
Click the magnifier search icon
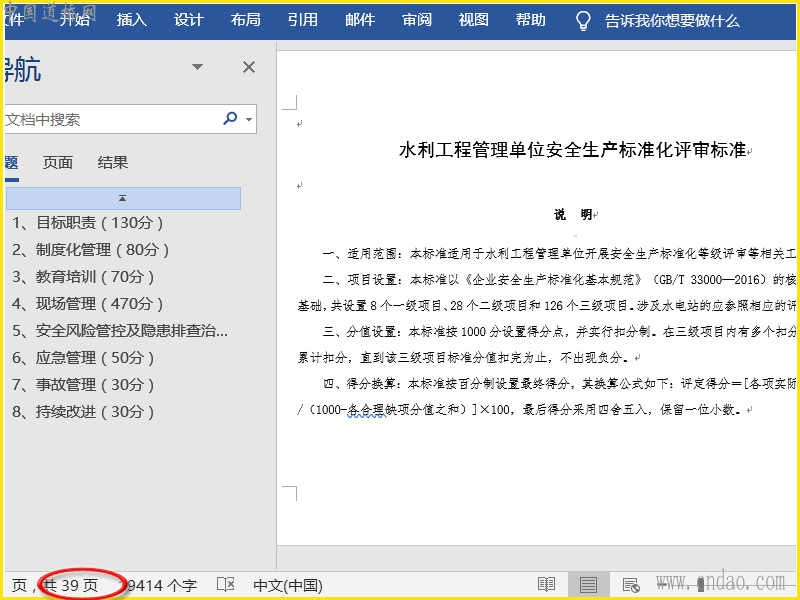coord(231,119)
